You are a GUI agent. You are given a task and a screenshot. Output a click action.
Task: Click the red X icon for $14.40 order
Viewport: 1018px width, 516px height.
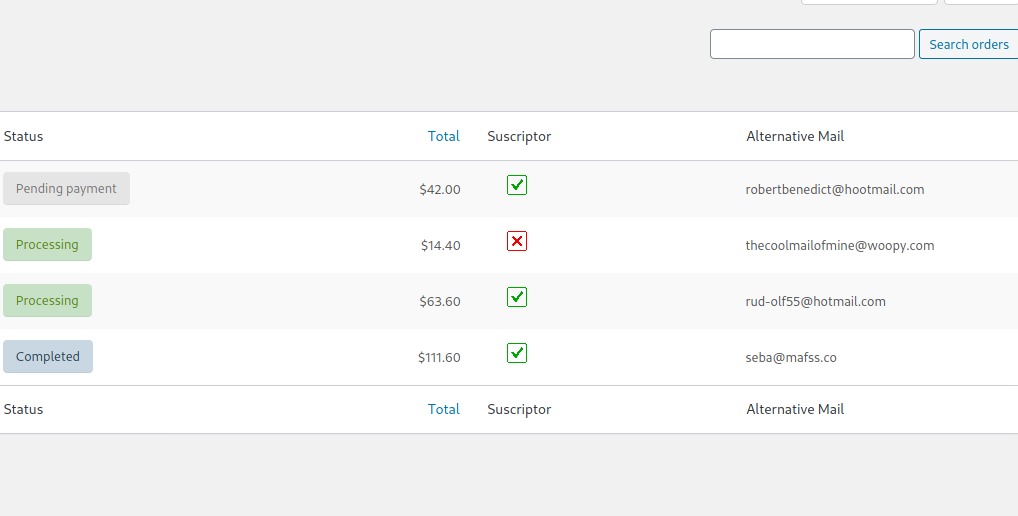pos(517,241)
